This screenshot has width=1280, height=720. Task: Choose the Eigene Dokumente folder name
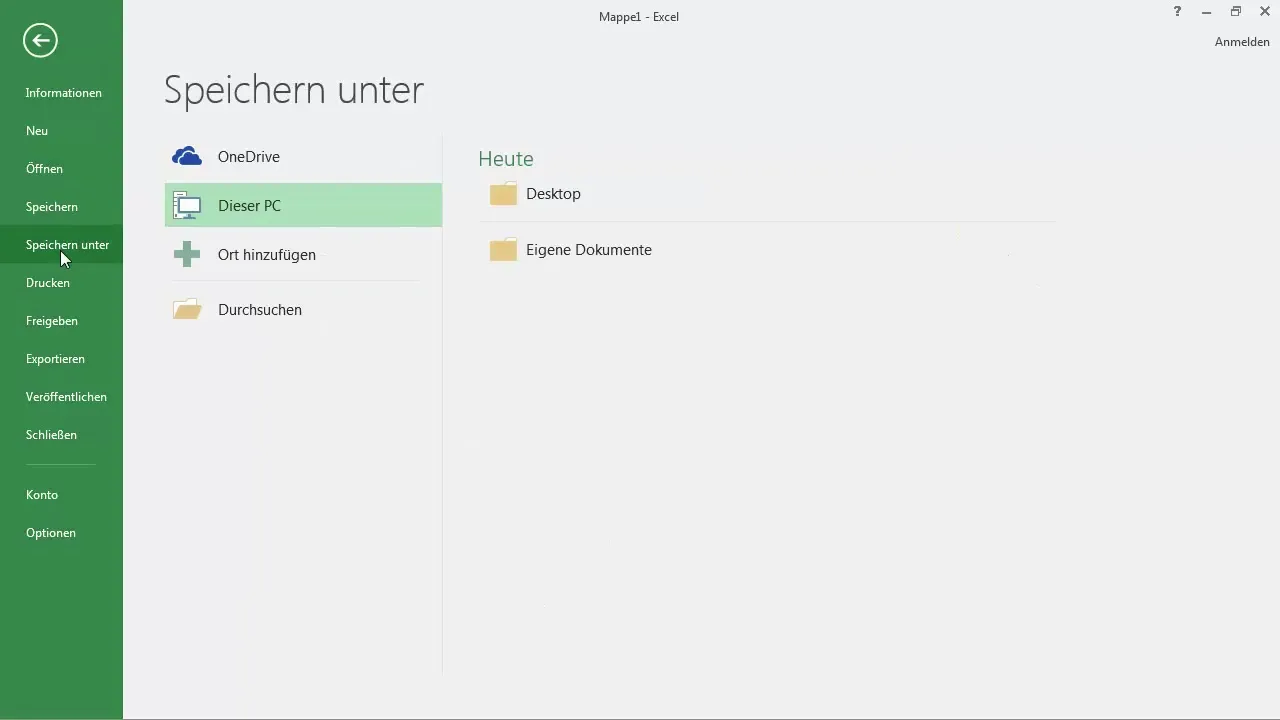point(589,250)
